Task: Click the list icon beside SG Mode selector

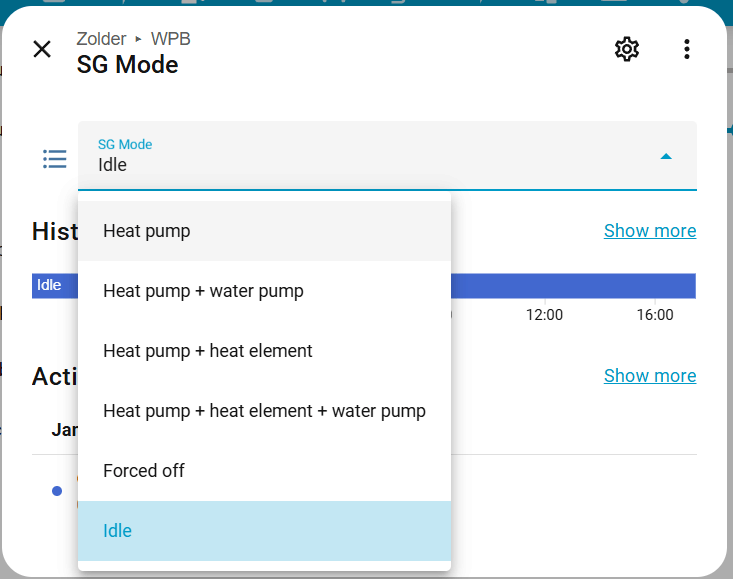Action: (x=55, y=158)
